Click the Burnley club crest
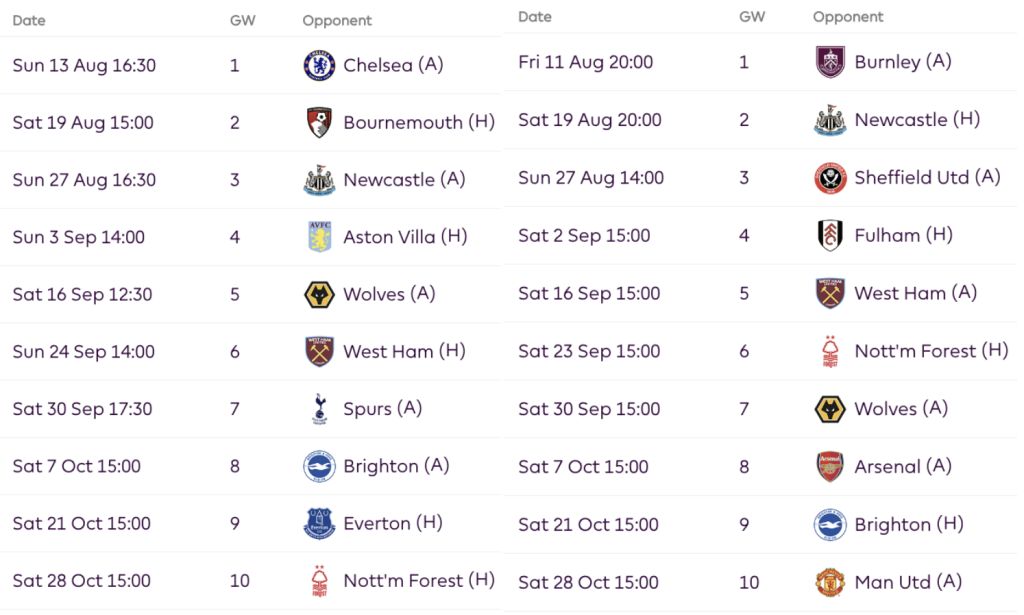Image resolution: width=1024 pixels, height=615 pixels. pos(830,62)
